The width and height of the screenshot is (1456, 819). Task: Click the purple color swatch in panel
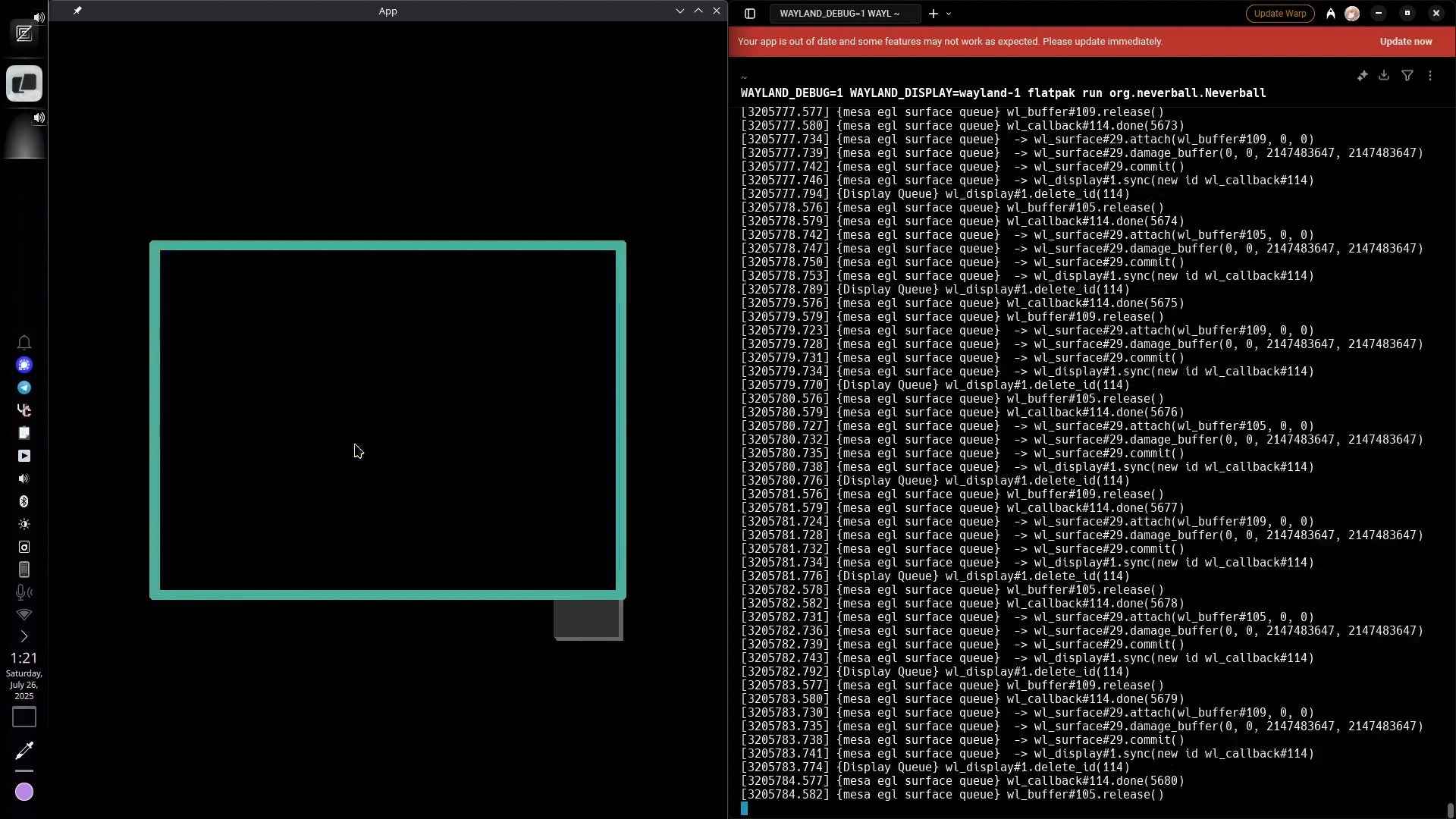click(24, 792)
